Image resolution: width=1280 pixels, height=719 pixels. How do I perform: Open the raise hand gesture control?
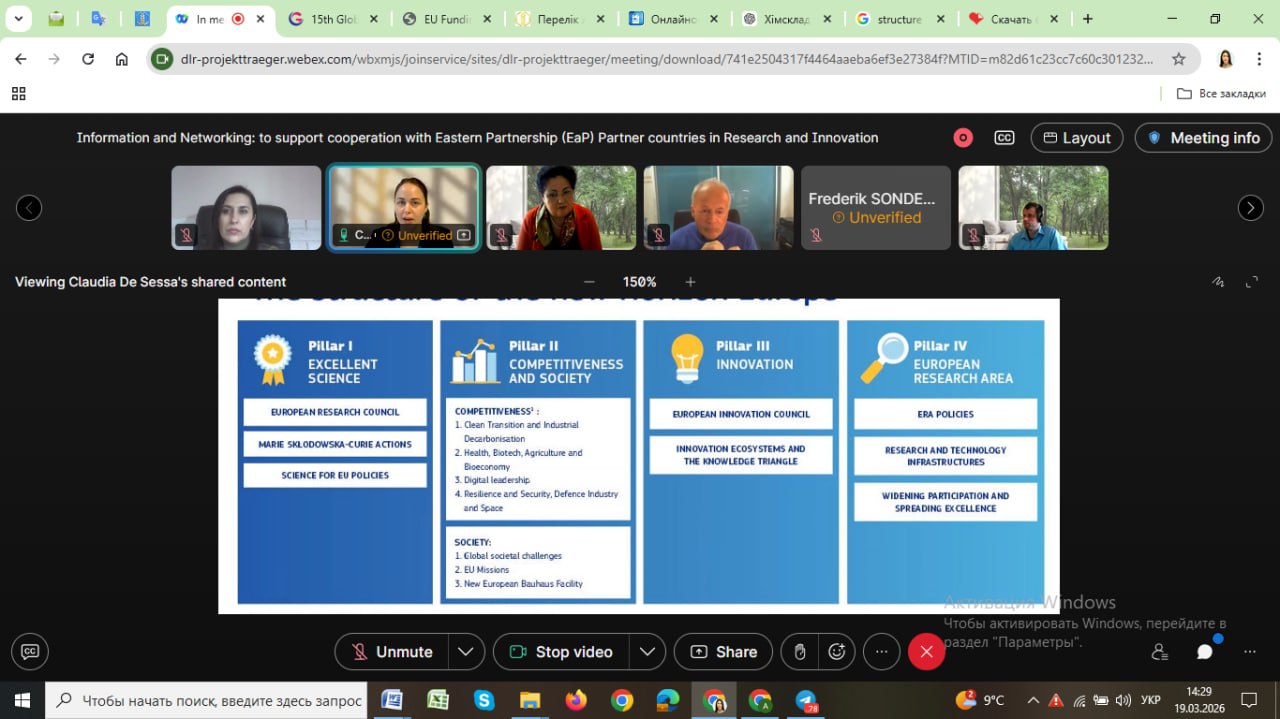click(800, 652)
